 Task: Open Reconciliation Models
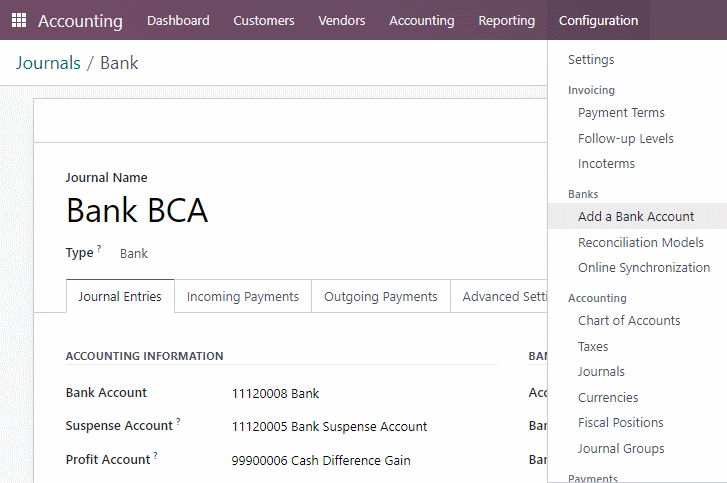pos(640,242)
